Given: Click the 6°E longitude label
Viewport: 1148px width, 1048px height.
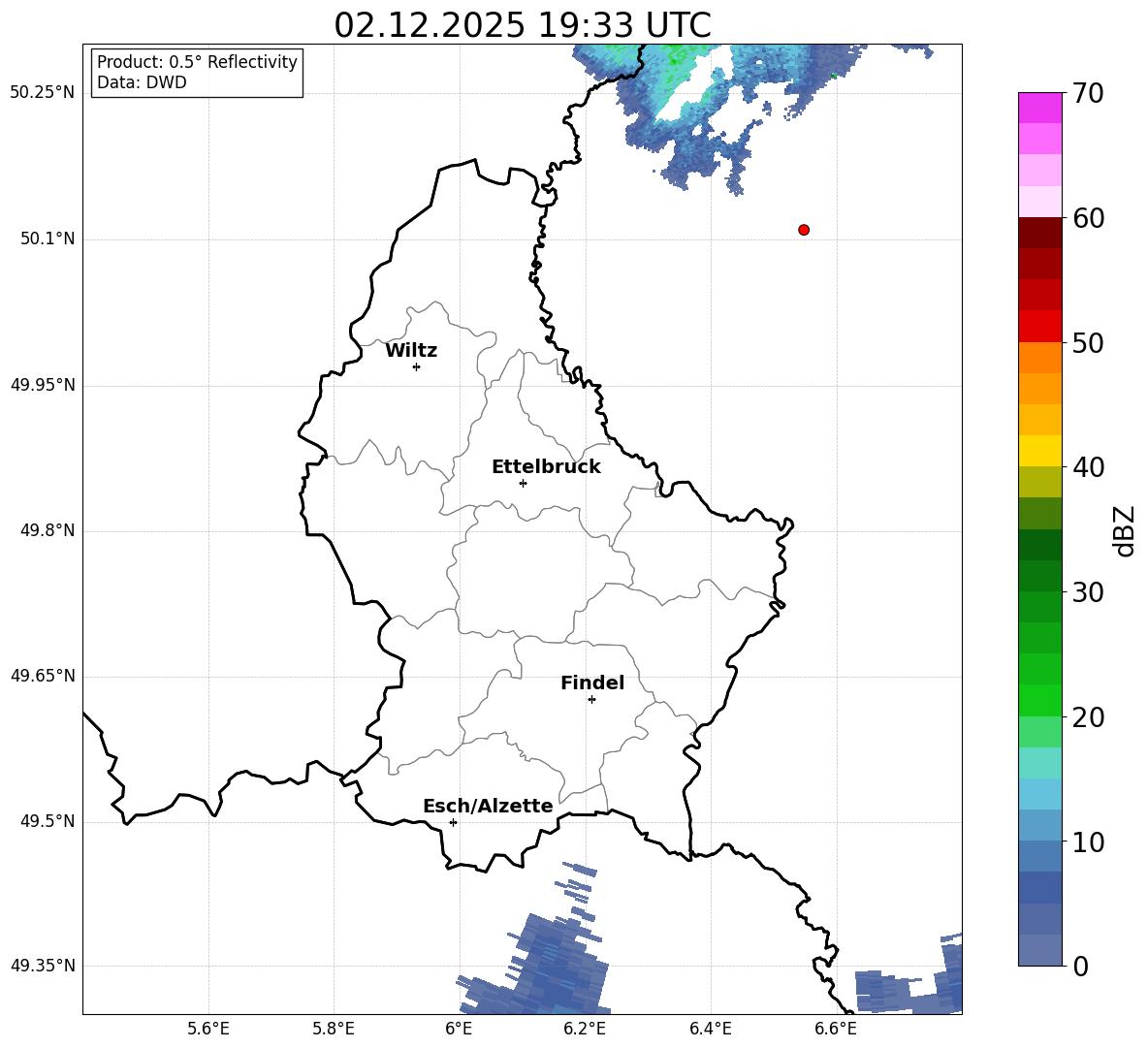Looking at the screenshot, I should (459, 1029).
